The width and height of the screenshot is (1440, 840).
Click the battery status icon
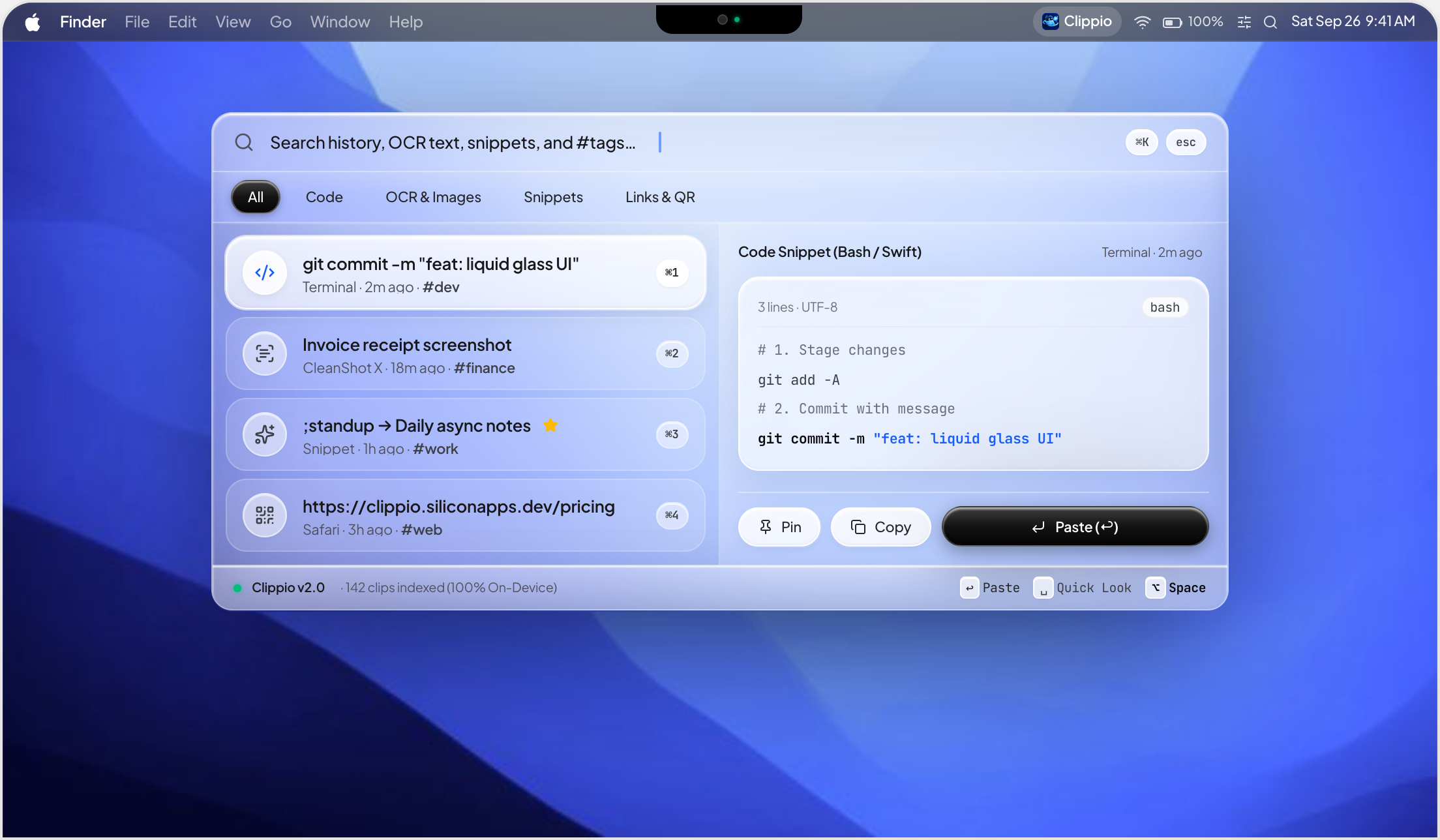1172,22
